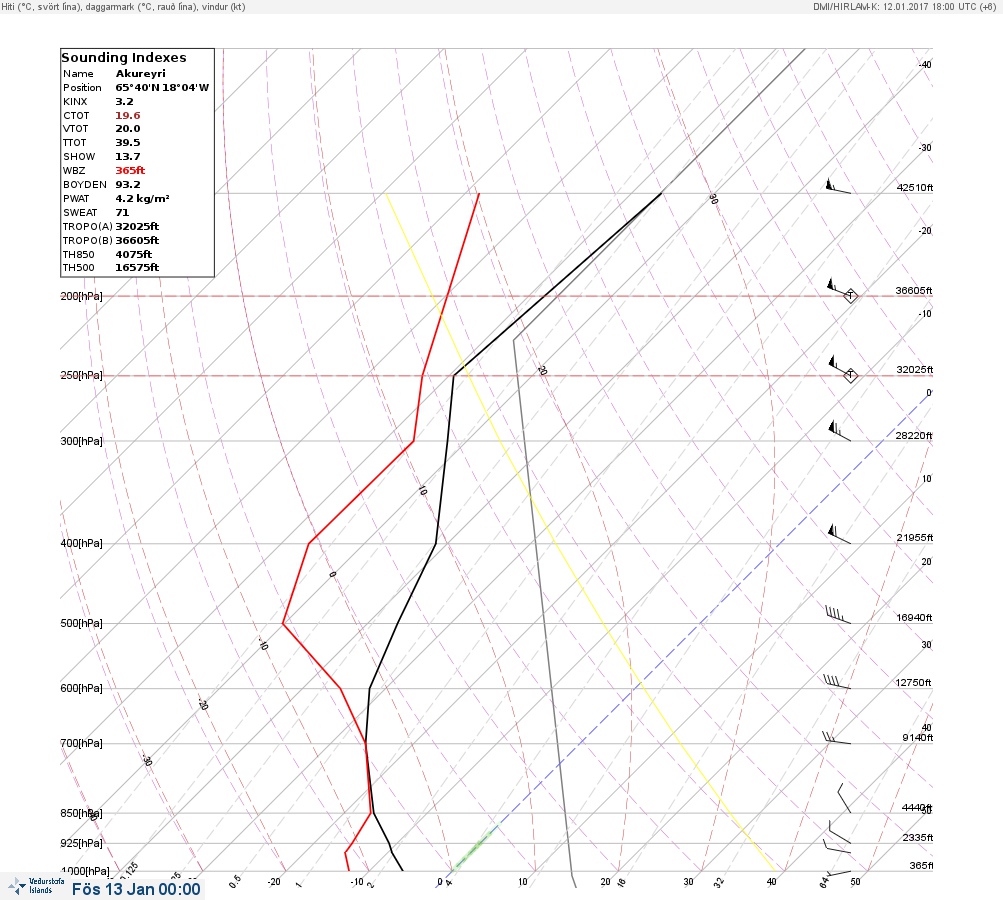Click the wind barb at 16940ft
Screen dimensions: 1003x900
[x=838, y=614]
